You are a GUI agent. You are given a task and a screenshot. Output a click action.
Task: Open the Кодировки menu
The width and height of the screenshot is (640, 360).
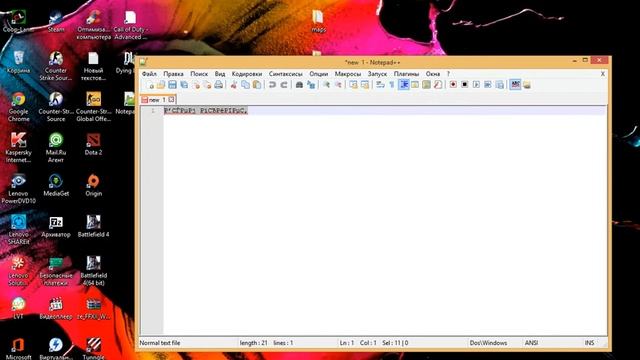point(247,74)
